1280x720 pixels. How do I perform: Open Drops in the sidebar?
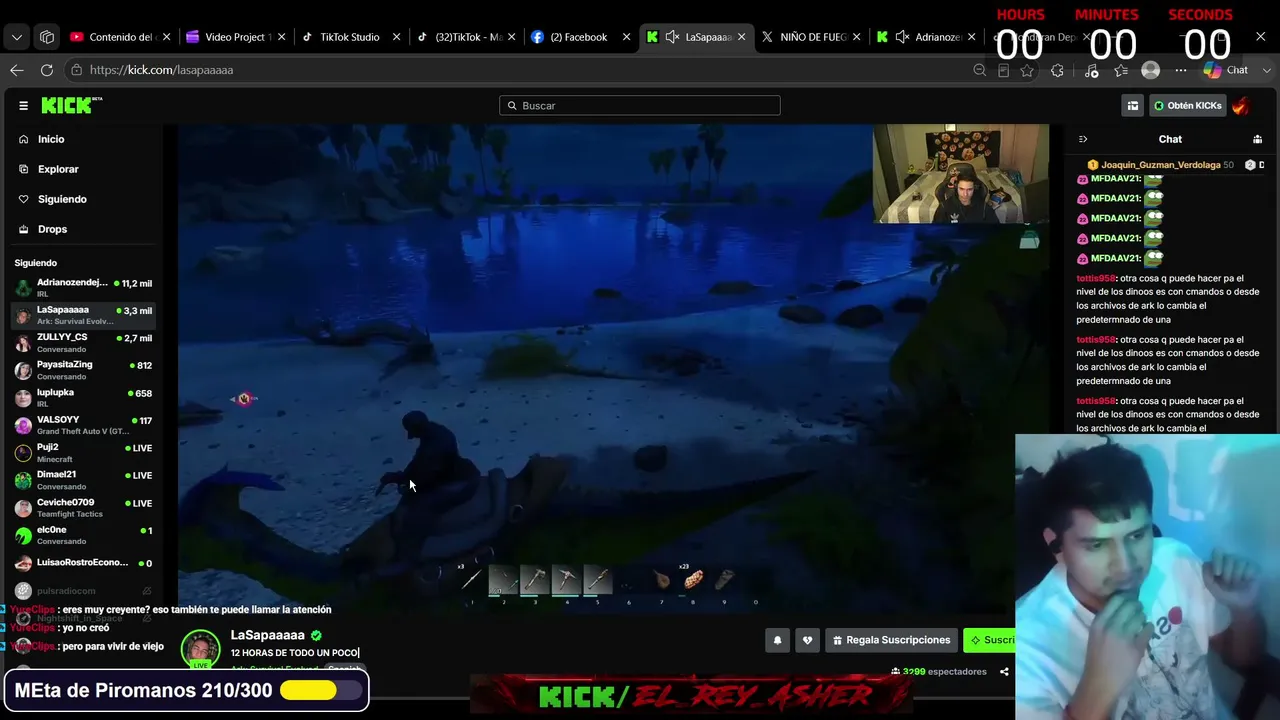[x=52, y=229]
